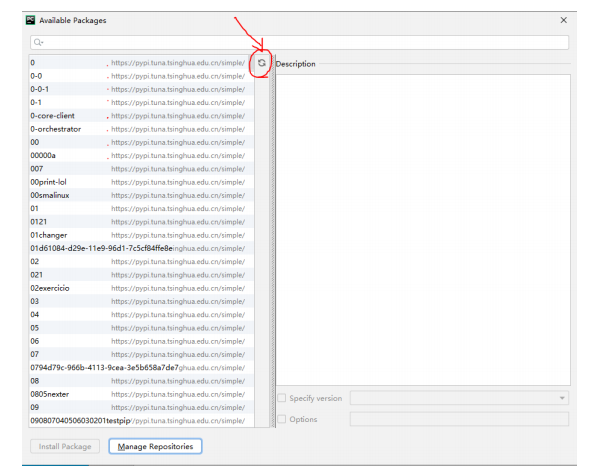
Task: Select the 00print-lol package
Action: tap(141, 182)
